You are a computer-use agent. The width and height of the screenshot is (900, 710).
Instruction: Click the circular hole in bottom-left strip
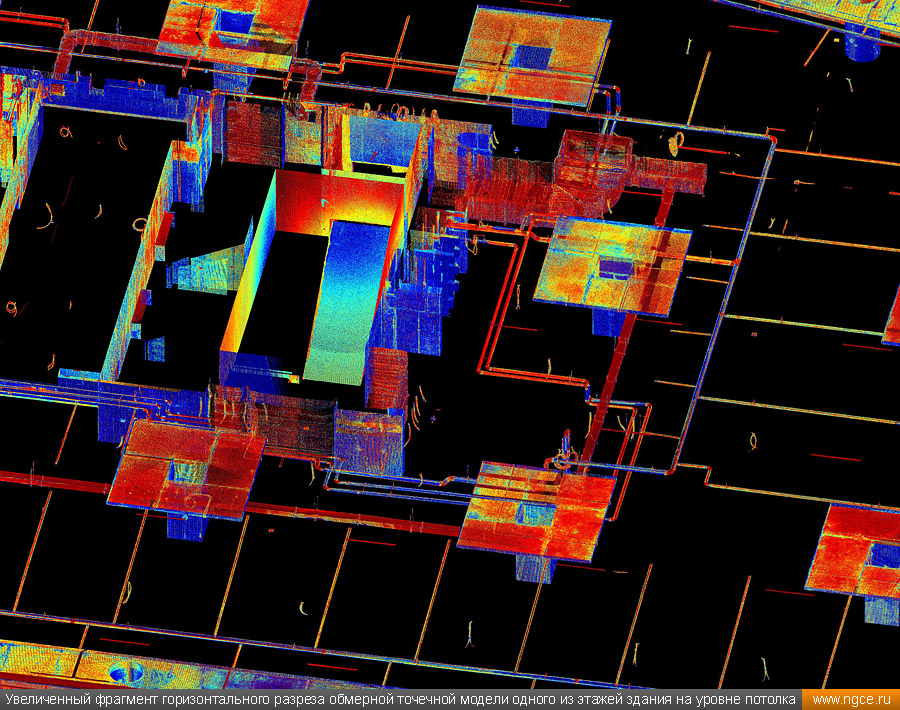coord(127,671)
